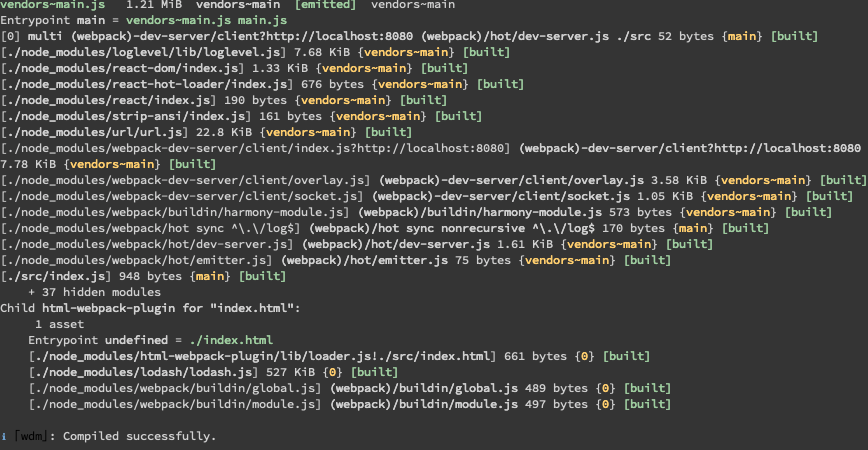Click '[./node_modules/strip-ansi/index.js]' path
The height and width of the screenshot is (450, 868).
click(126, 116)
